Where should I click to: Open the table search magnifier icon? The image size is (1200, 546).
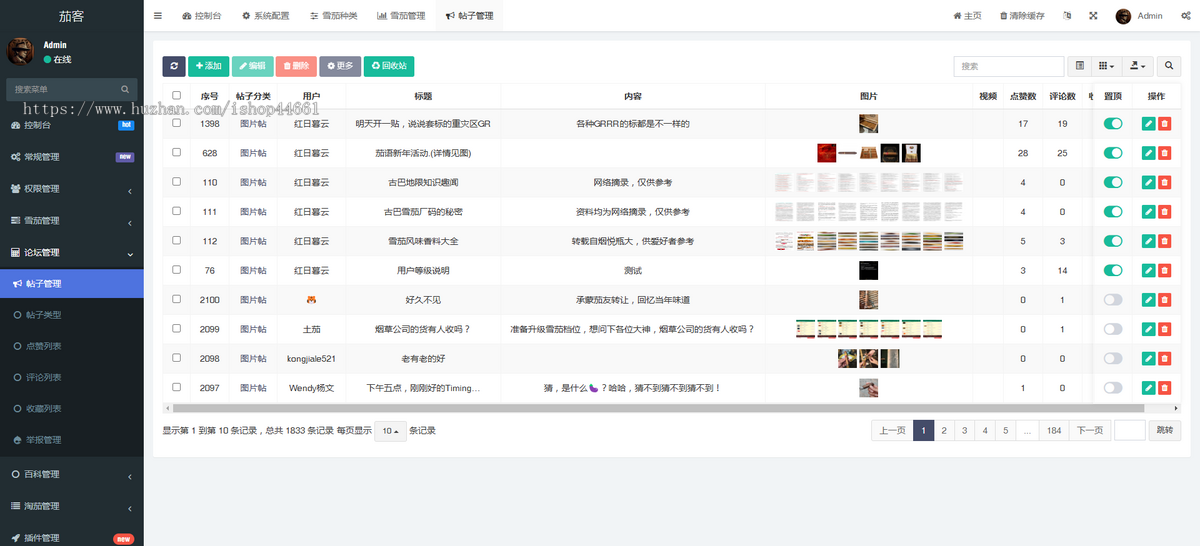(x=1169, y=66)
